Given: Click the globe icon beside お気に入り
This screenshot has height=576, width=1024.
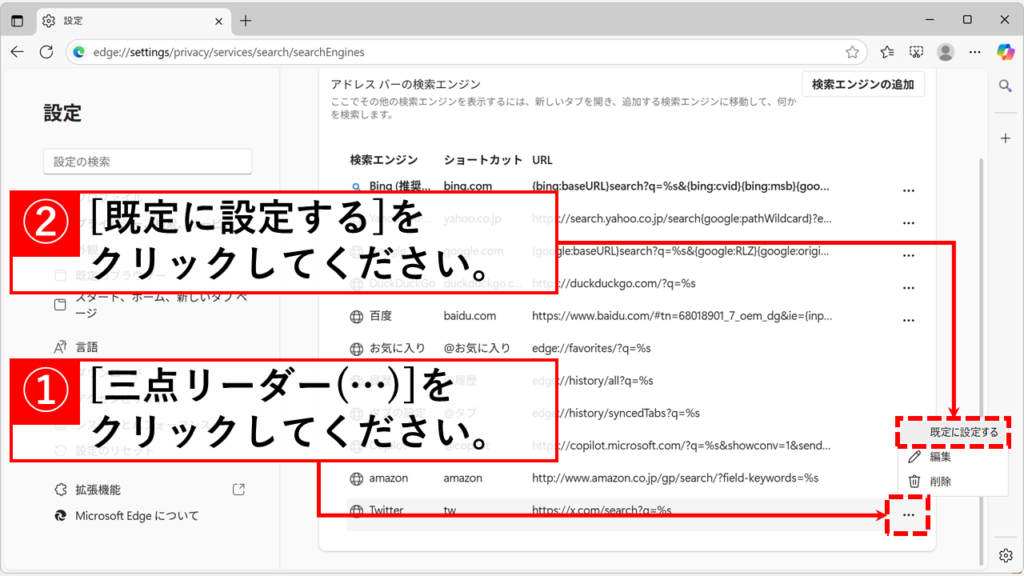Looking at the screenshot, I should [x=356, y=349].
